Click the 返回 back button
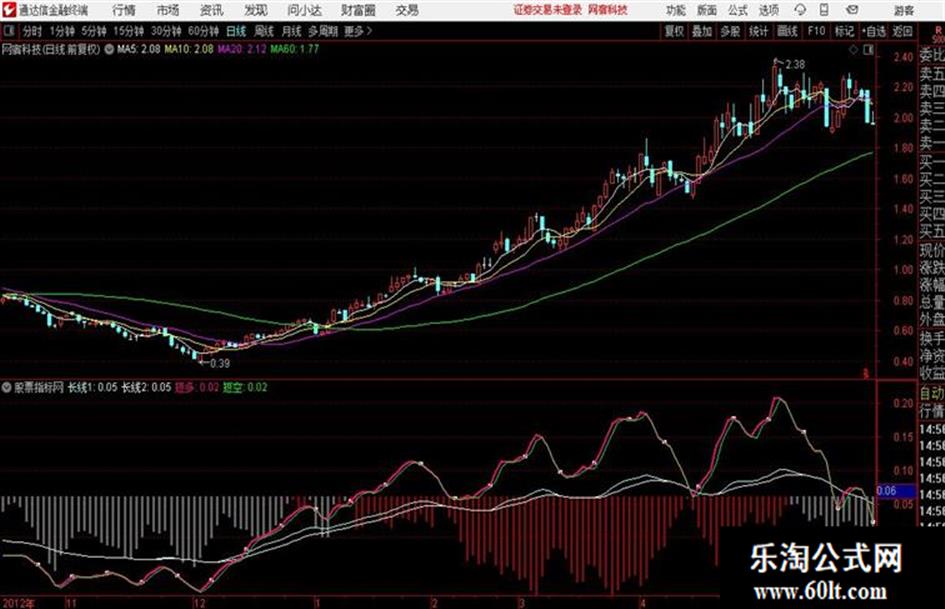This screenshot has width=945, height=609. pos(902,31)
